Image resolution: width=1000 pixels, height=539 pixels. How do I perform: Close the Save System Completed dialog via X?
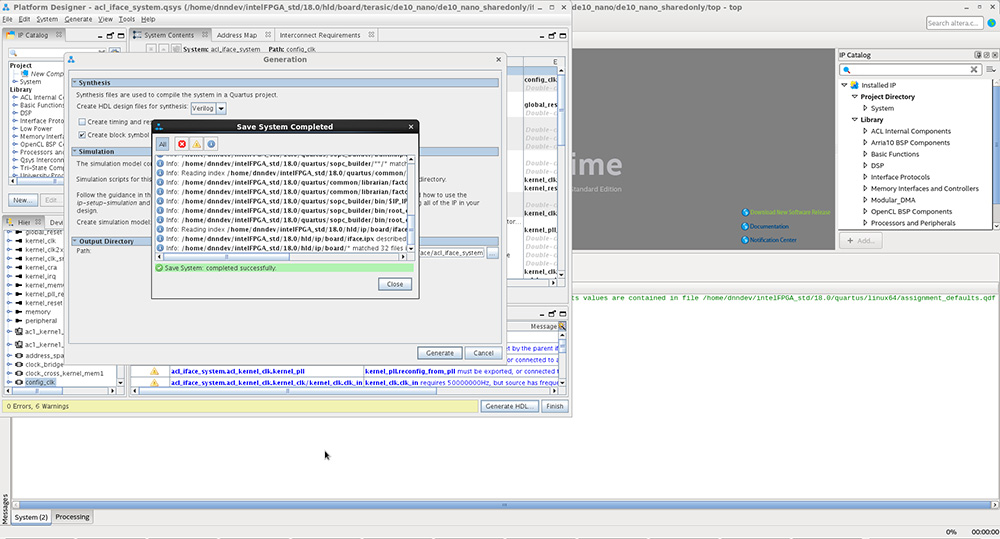(411, 126)
